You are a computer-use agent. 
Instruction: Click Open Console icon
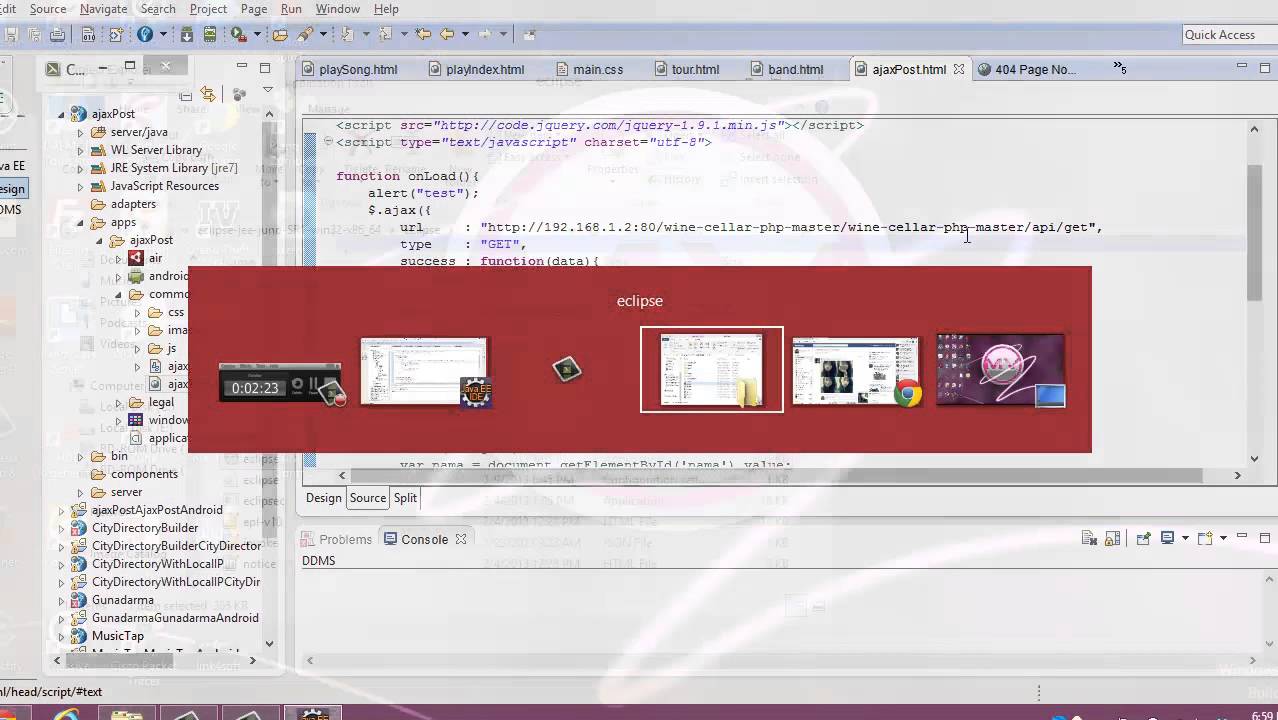1205,538
